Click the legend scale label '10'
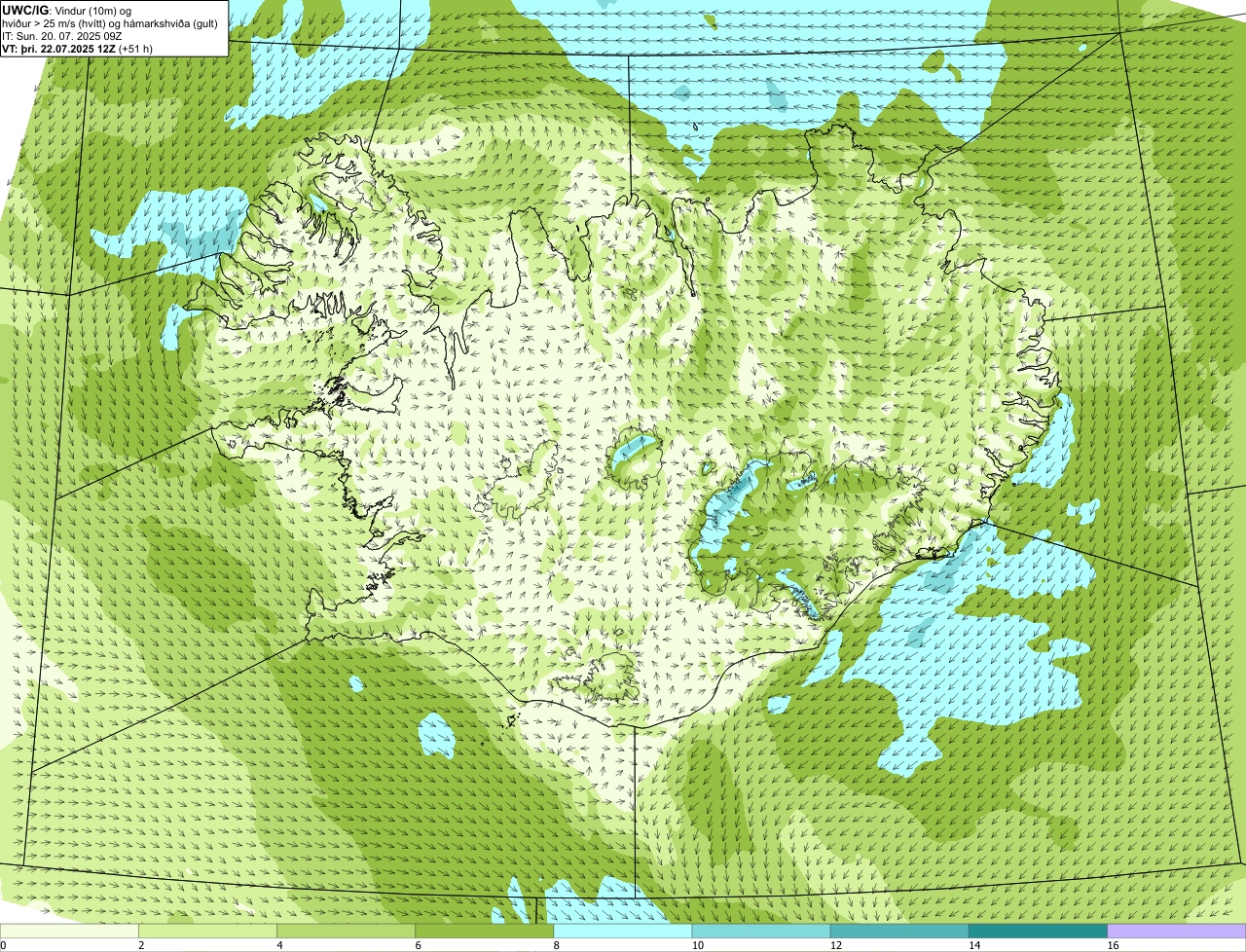The width and height of the screenshot is (1246, 952). [x=697, y=945]
